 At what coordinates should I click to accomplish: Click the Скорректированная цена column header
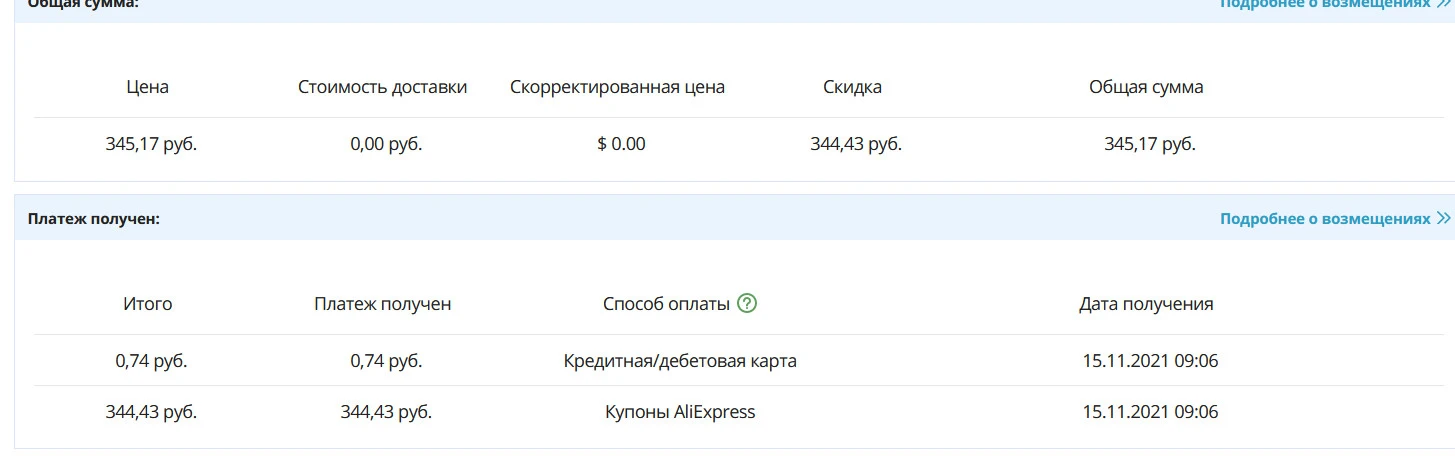[617, 87]
